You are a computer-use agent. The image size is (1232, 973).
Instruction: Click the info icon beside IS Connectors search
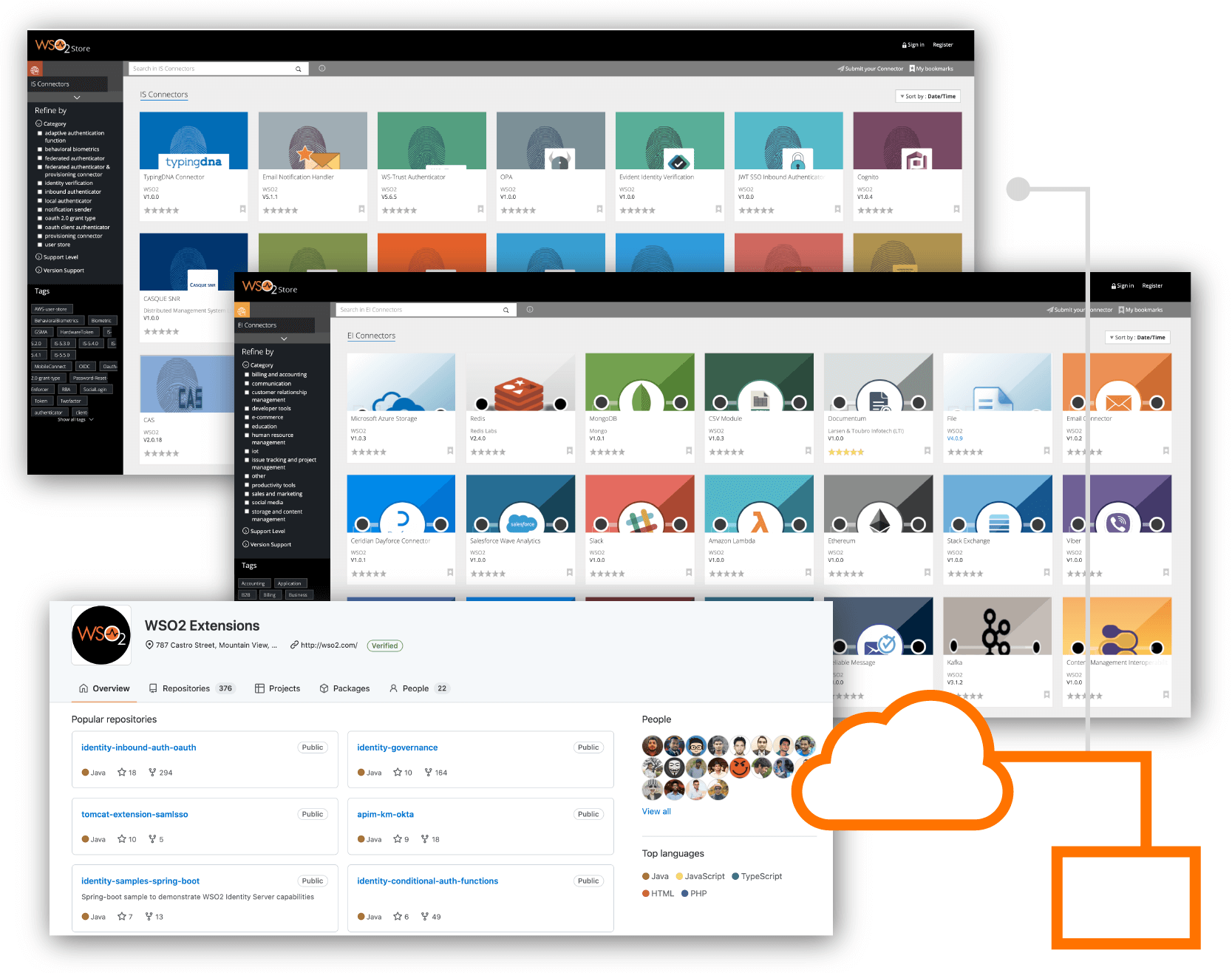point(322,68)
